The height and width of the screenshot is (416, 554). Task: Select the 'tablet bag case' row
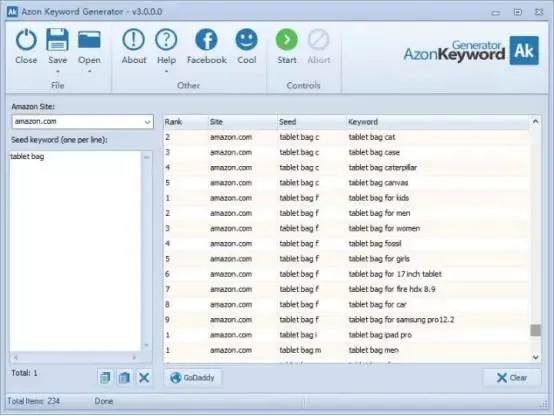[x=346, y=152]
